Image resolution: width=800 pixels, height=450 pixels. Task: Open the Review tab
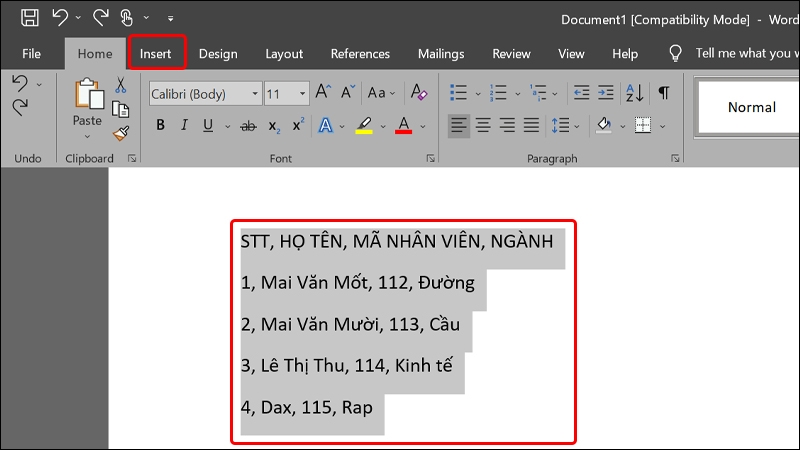pos(511,54)
